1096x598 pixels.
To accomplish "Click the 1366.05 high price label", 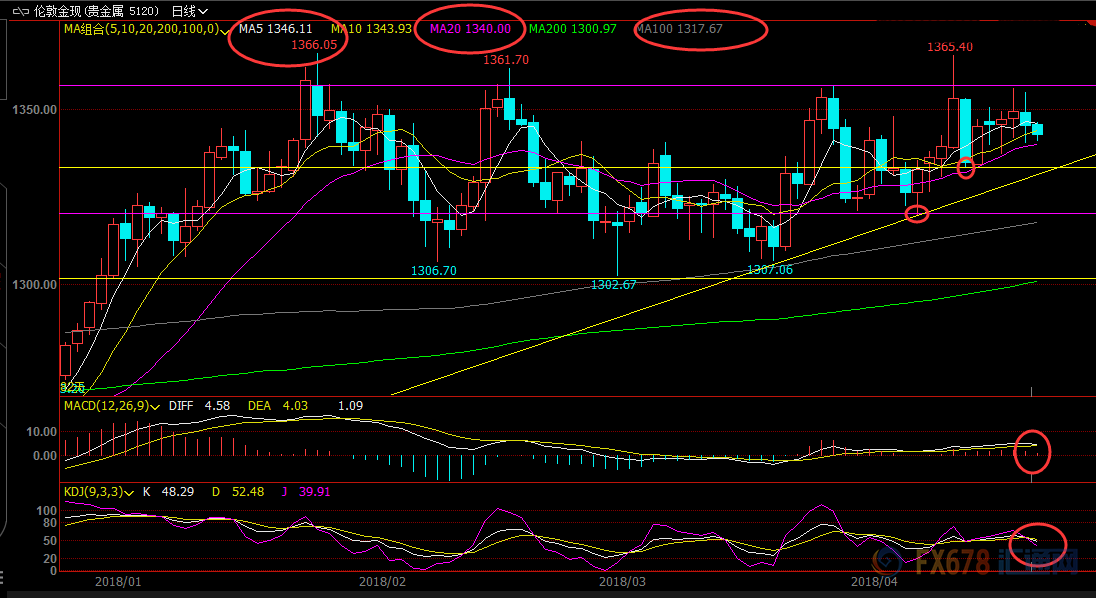I will 314,45.
